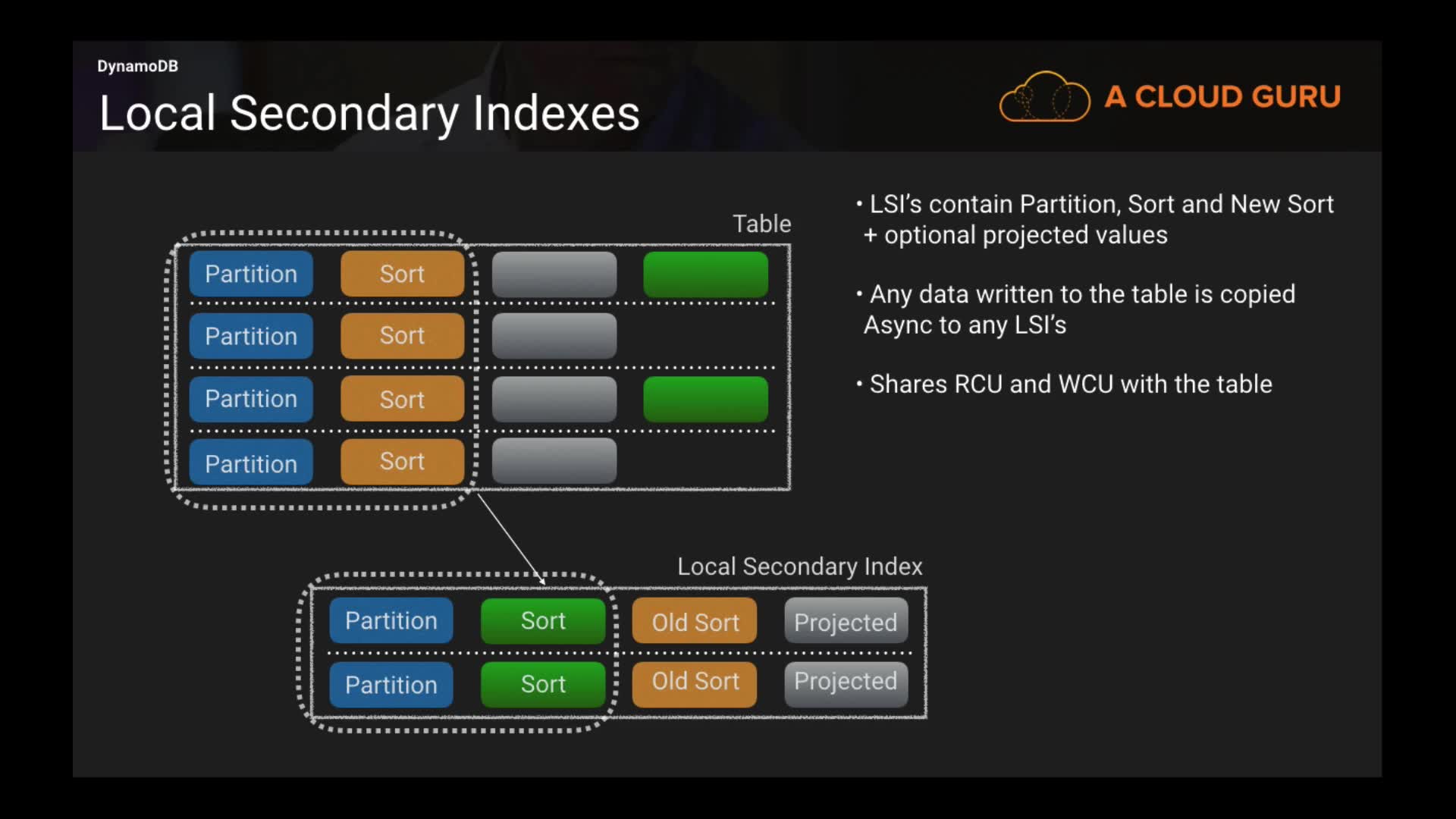
Task: Click the Shares RCU and WCU bullet text
Action: pos(1070,384)
